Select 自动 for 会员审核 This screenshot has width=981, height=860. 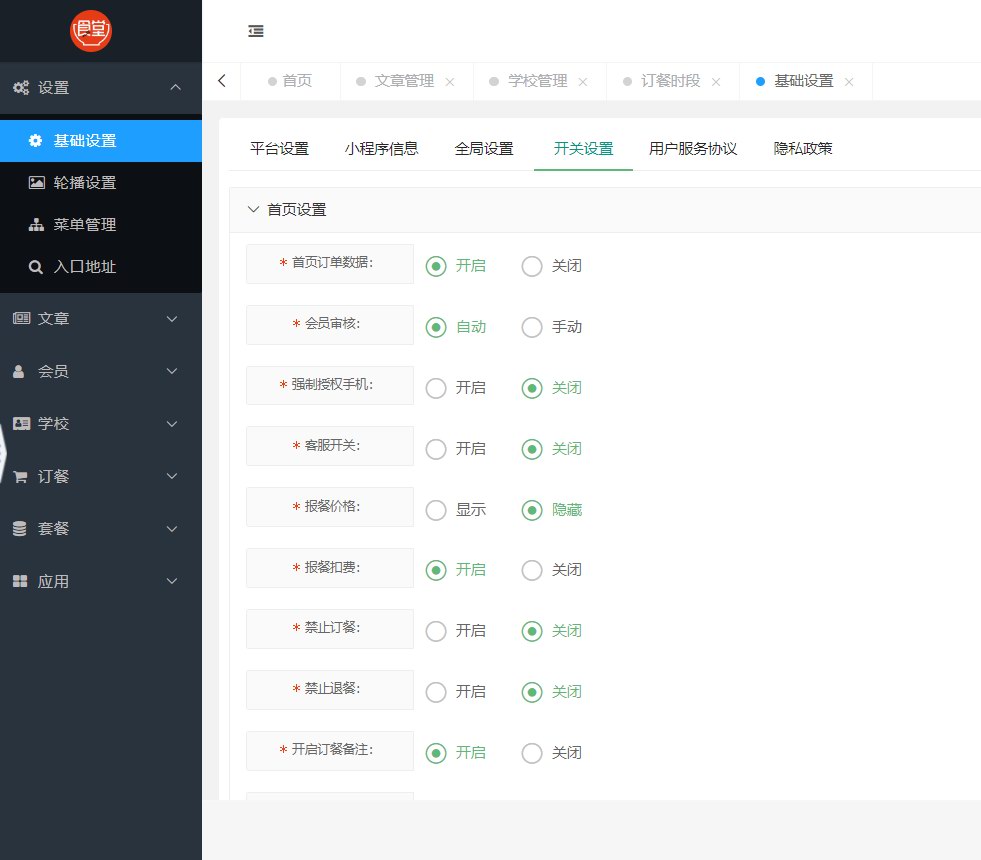point(436,327)
